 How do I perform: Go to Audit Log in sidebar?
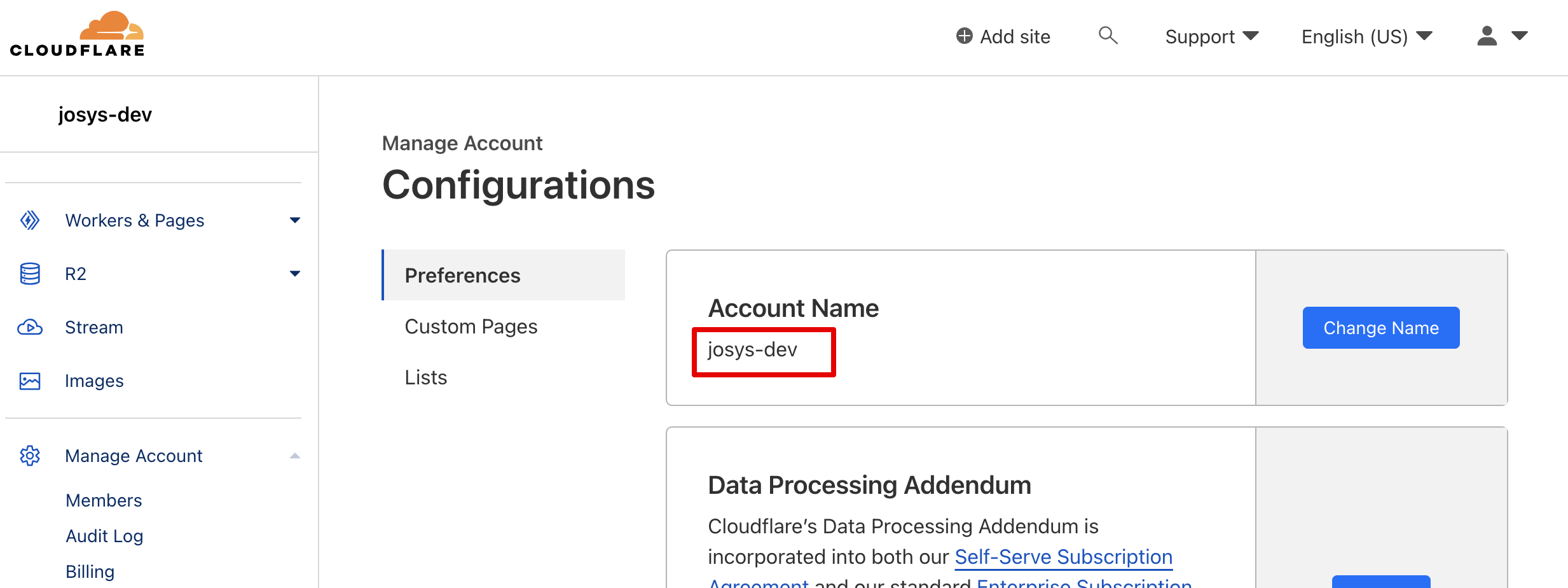(104, 536)
